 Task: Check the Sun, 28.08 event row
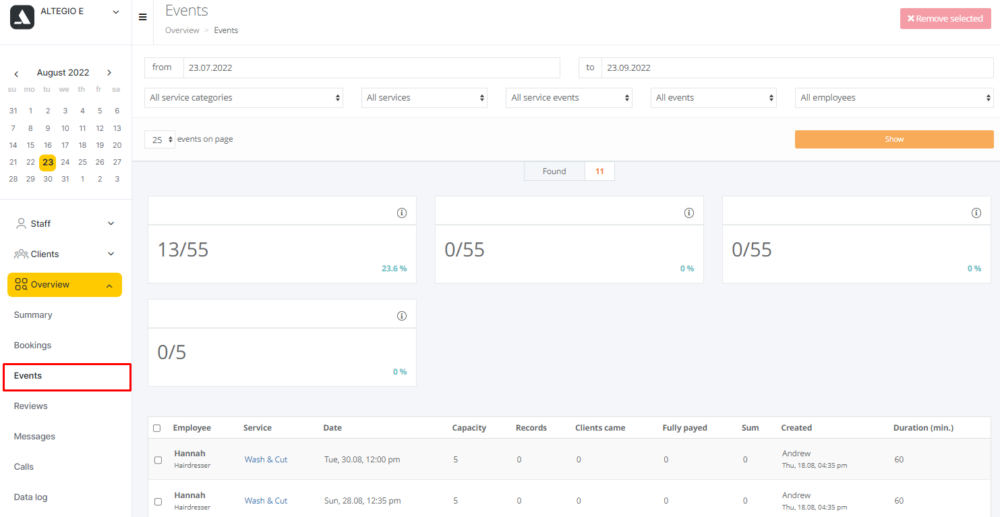pyautogui.click(x=158, y=502)
